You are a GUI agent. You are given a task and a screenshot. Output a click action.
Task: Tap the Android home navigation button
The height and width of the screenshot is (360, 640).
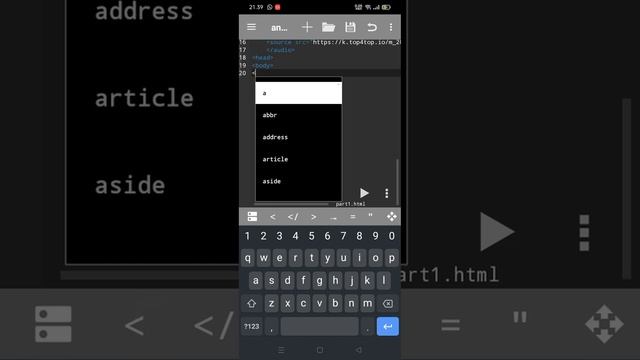320,350
